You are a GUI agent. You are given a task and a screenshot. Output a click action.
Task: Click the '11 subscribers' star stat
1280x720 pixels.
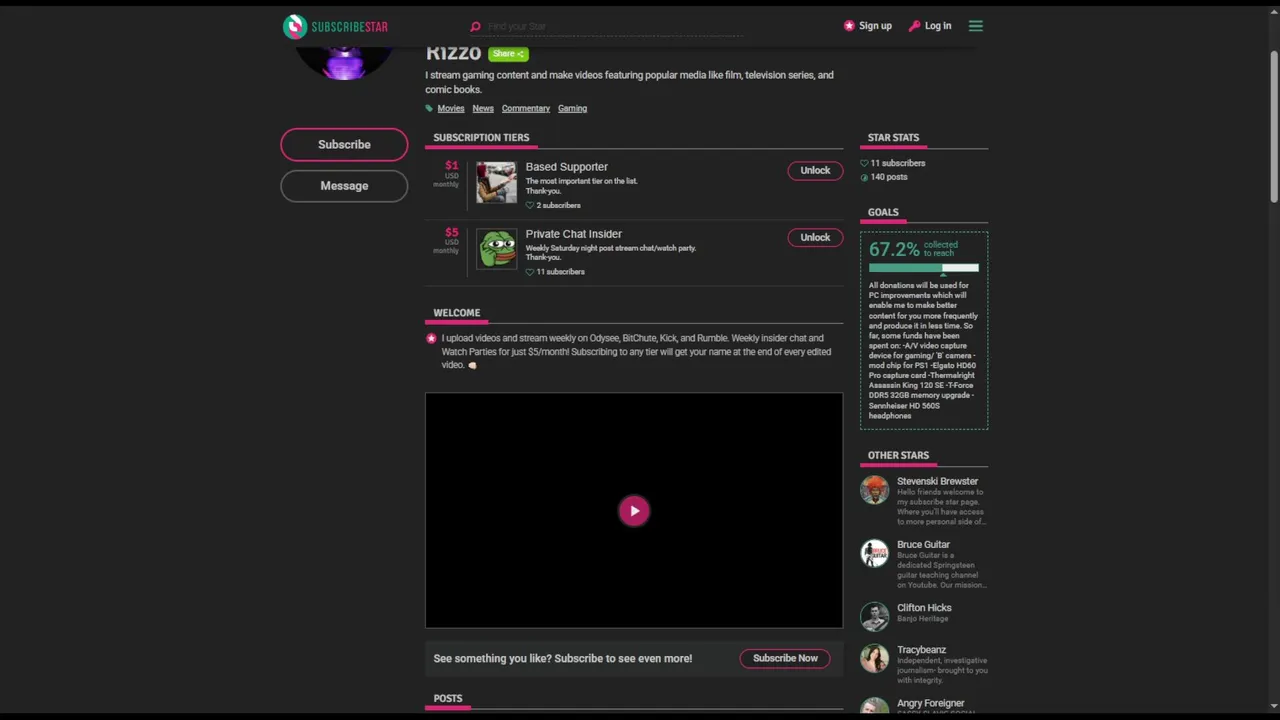pyautogui.click(x=897, y=163)
